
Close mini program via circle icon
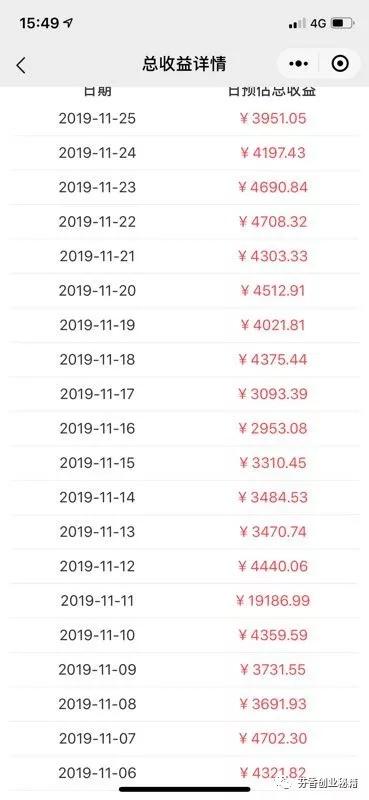pos(340,64)
